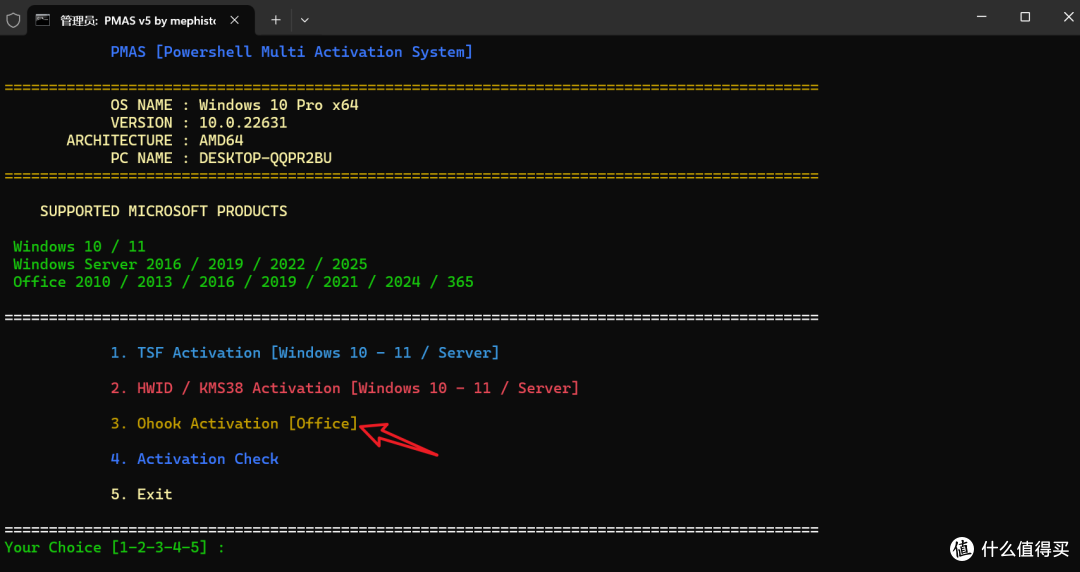This screenshot has width=1080, height=572.
Task: Close the terminal window
Action: [1068, 17]
